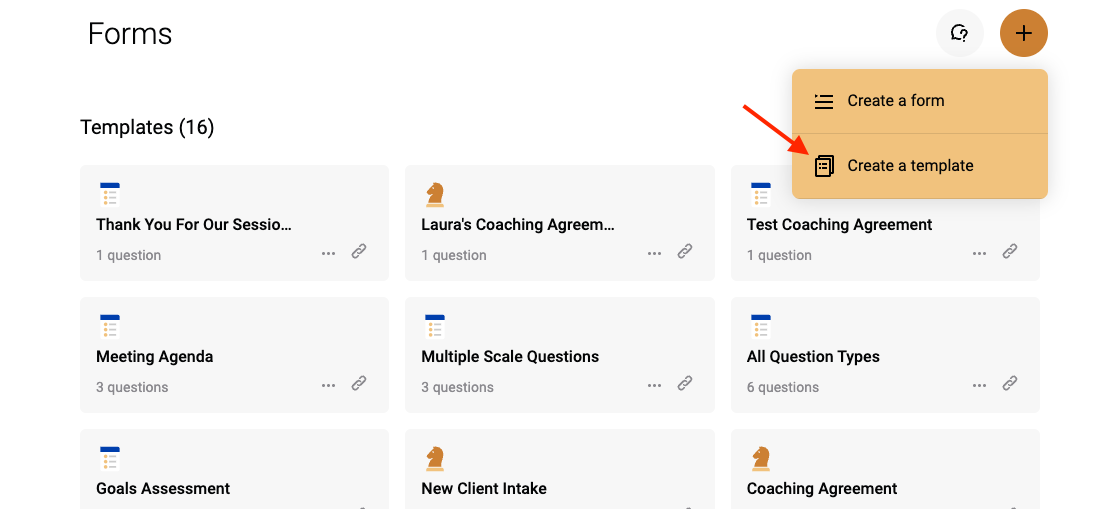Open the help chat question icon
This screenshot has width=1098, height=509.
click(x=959, y=33)
